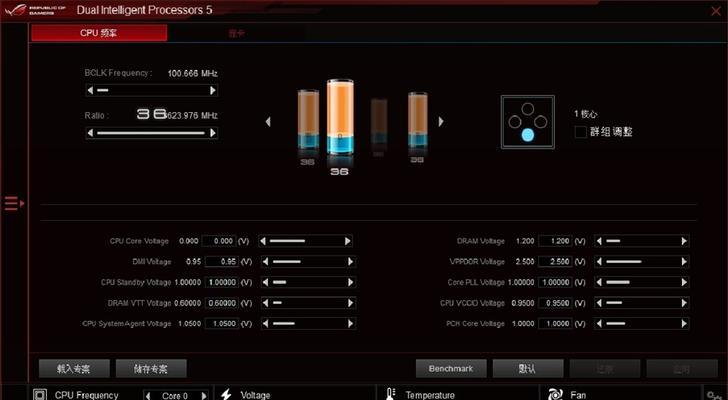This screenshot has width=728, height=400.
Task: Select the rightmost core cylinder
Action: (x=417, y=120)
